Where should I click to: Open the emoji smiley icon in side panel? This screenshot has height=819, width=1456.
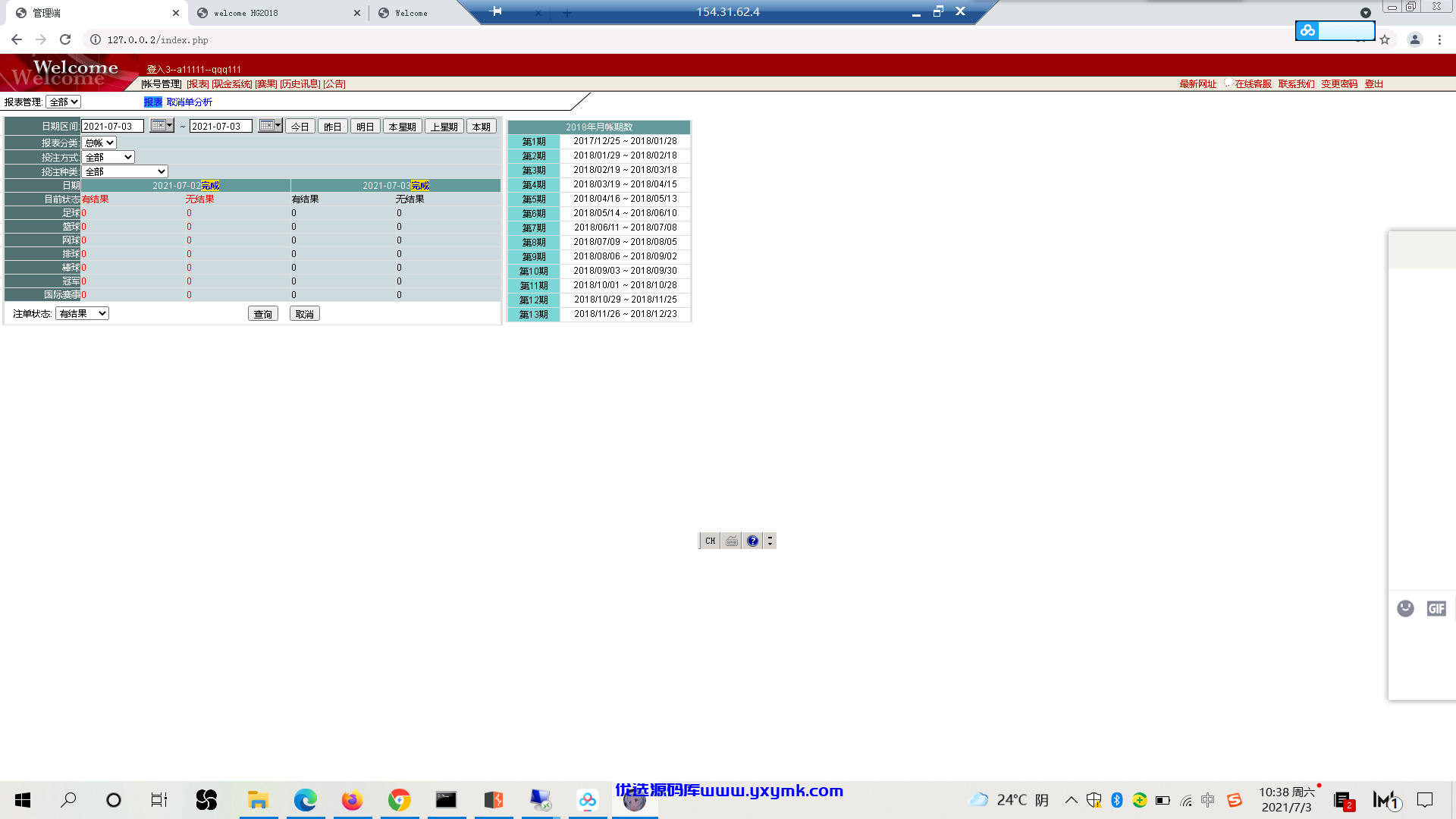click(x=1405, y=608)
